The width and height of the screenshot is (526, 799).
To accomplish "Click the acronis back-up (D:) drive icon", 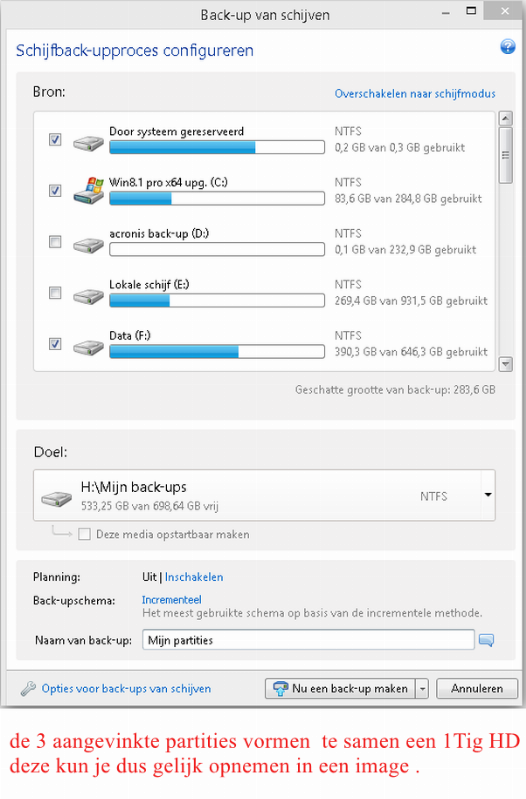I will 89,245.
